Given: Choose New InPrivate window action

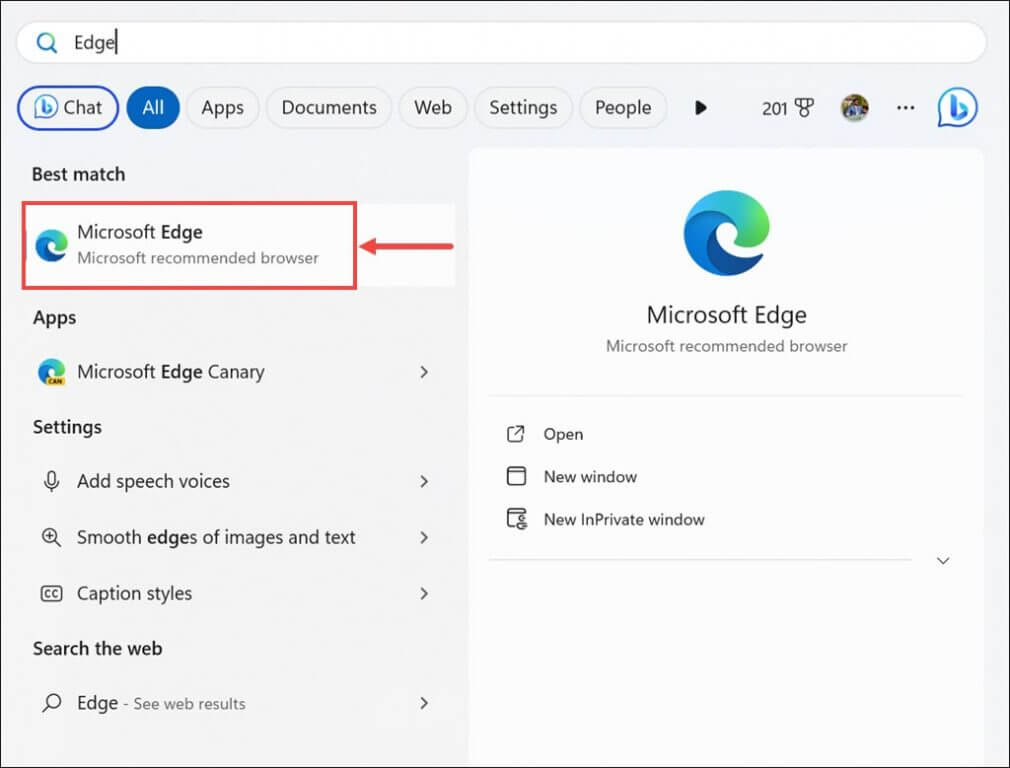Looking at the screenshot, I should 624,519.
